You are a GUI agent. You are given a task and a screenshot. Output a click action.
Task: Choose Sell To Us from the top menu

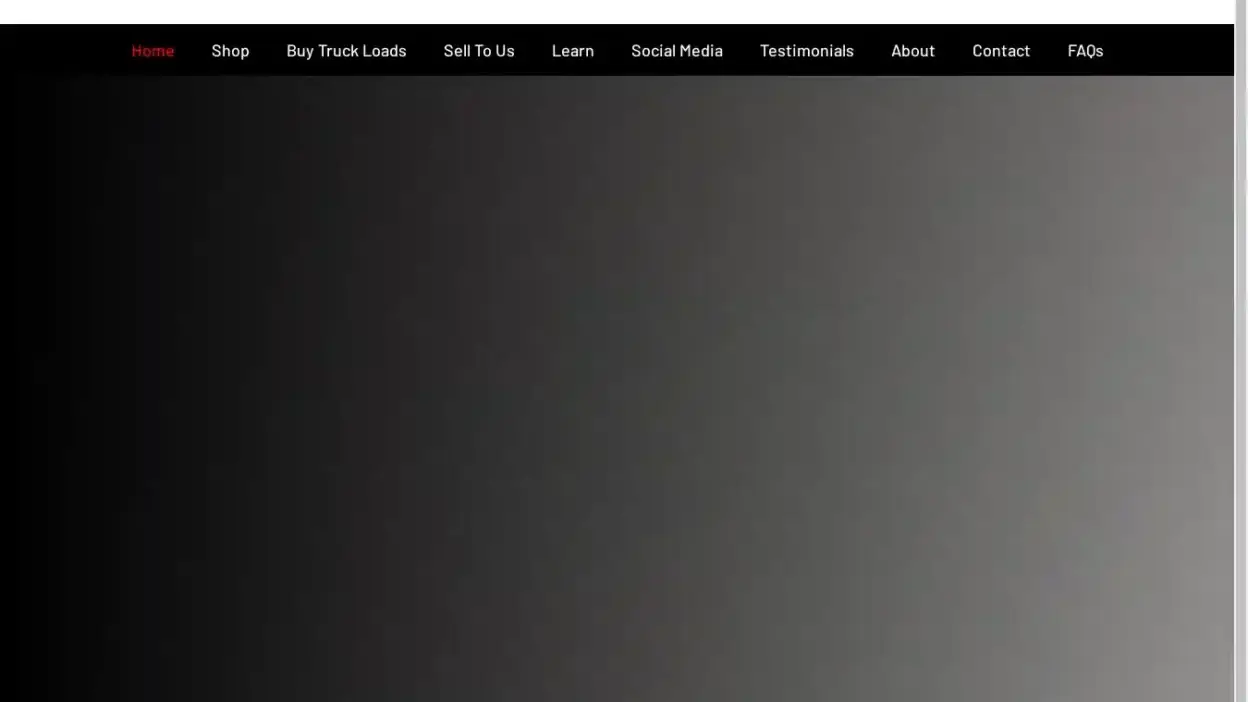(x=478, y=50)
